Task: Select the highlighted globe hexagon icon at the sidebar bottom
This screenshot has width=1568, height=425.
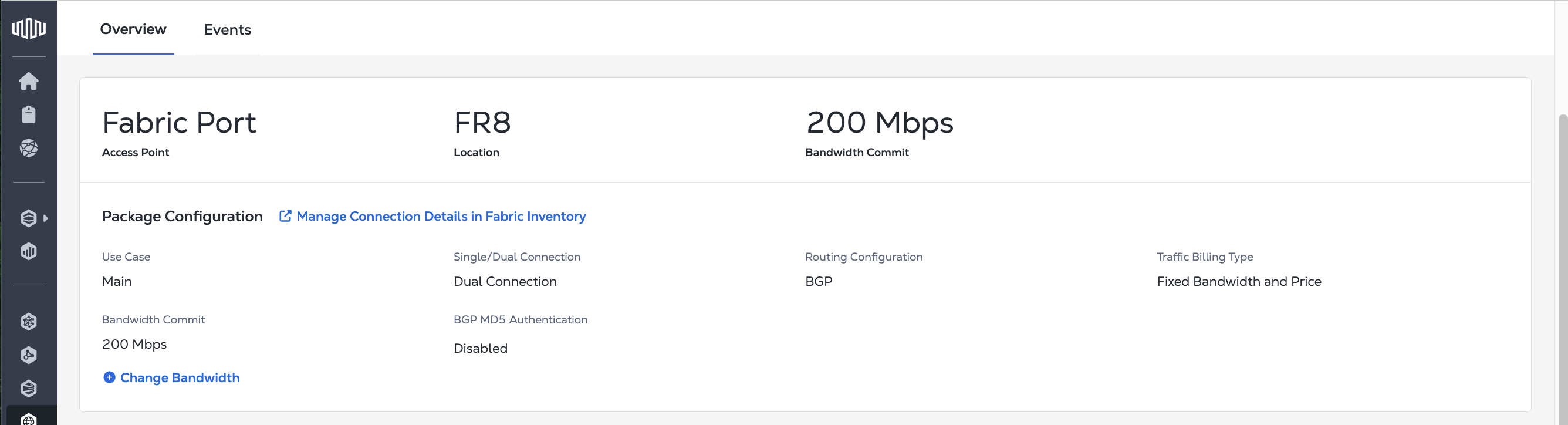Action: point(29,419)
